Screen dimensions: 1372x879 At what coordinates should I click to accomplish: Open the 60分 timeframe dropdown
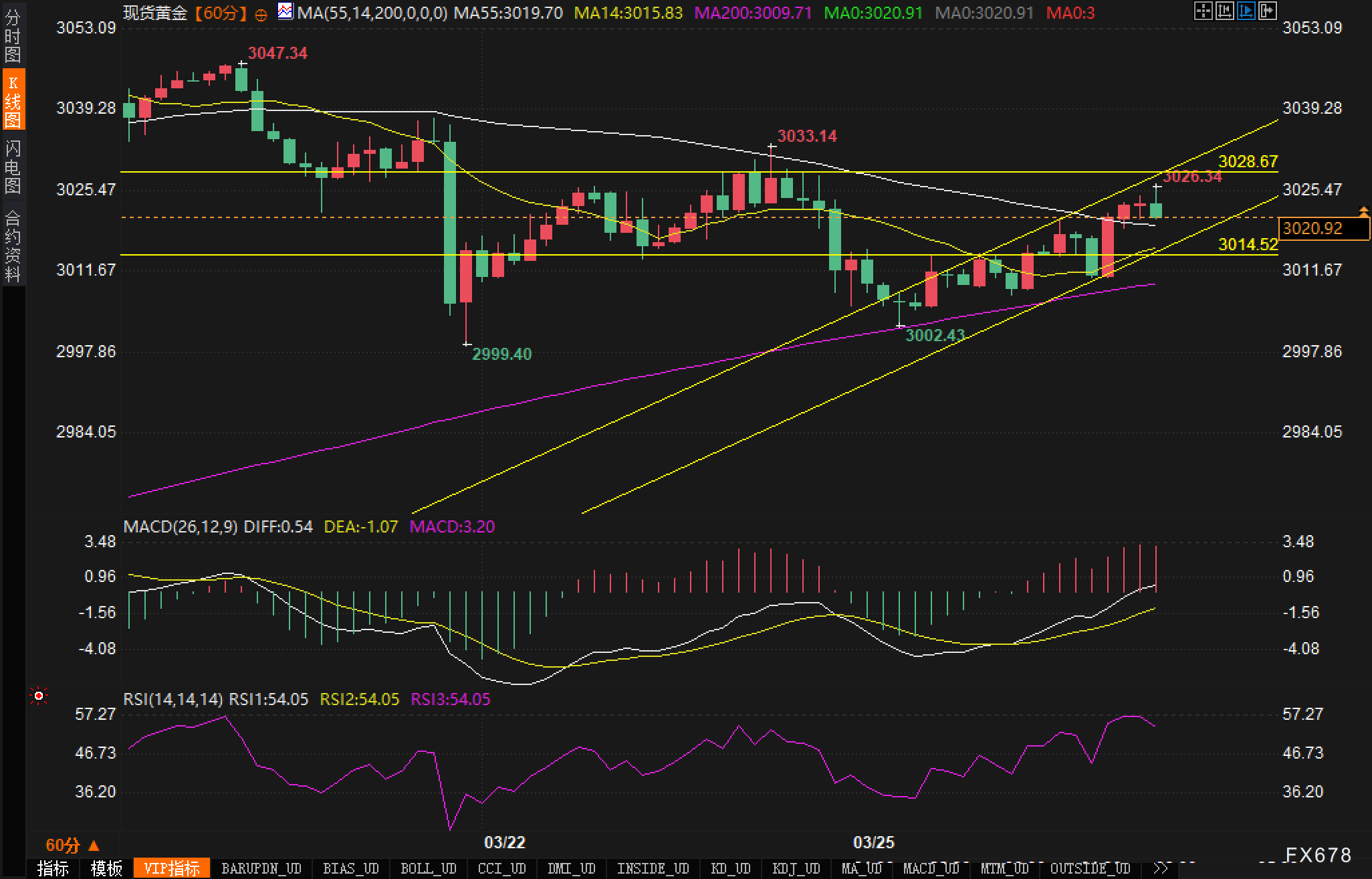tap(72, 846)
